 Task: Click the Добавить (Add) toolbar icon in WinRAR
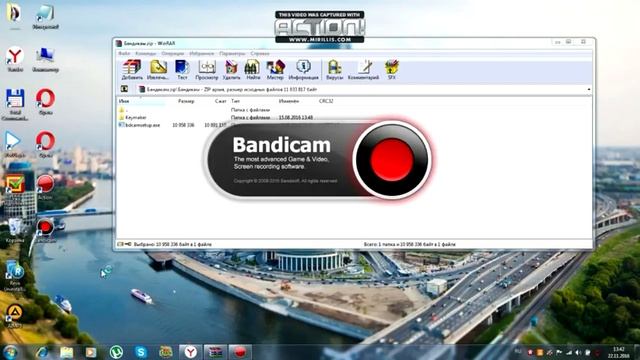click(132, 69)
